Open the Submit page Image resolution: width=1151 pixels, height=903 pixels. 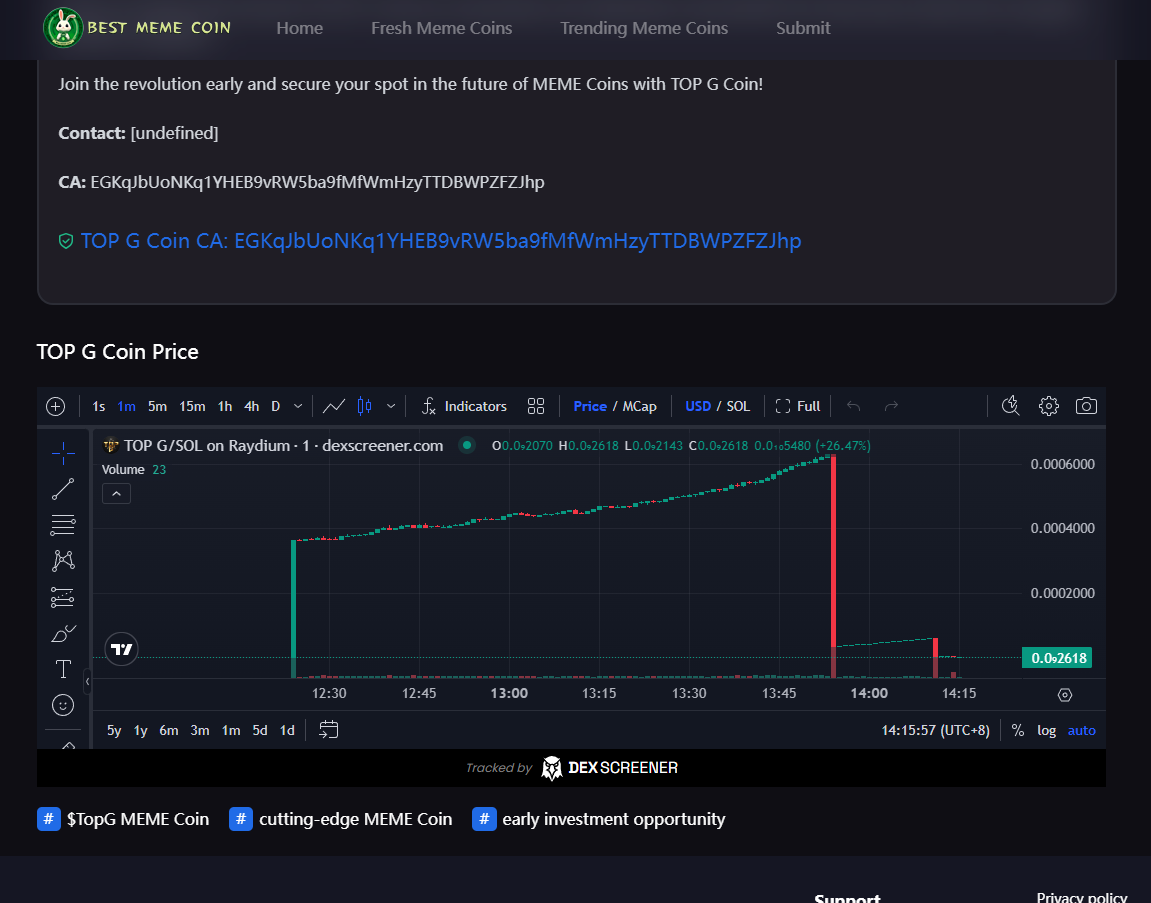(x=803, y=28)
